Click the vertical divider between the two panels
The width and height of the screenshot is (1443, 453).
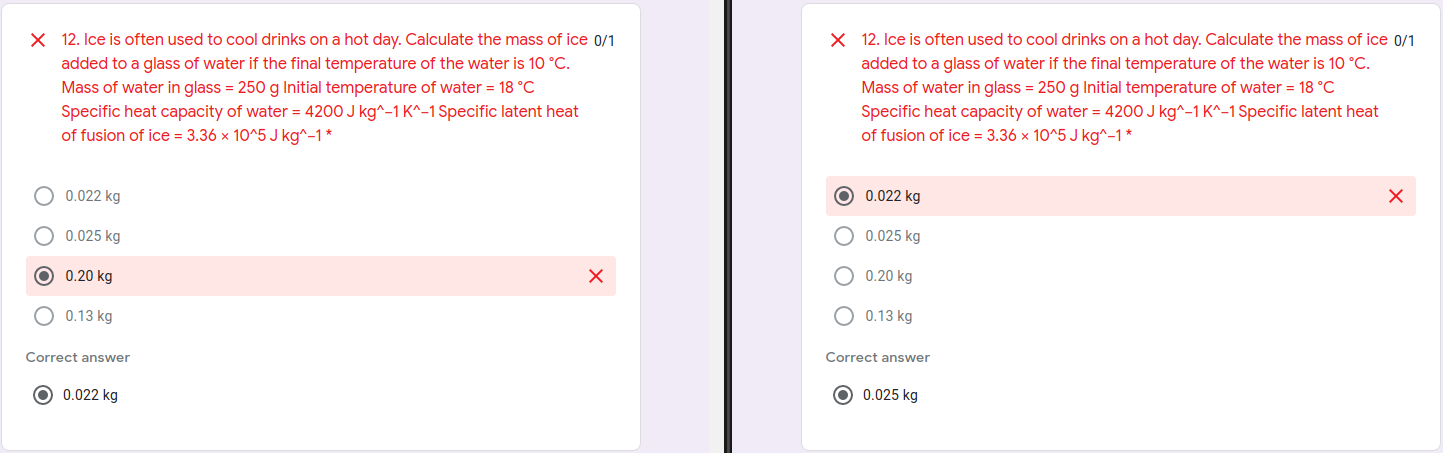(x=728, y=226)
